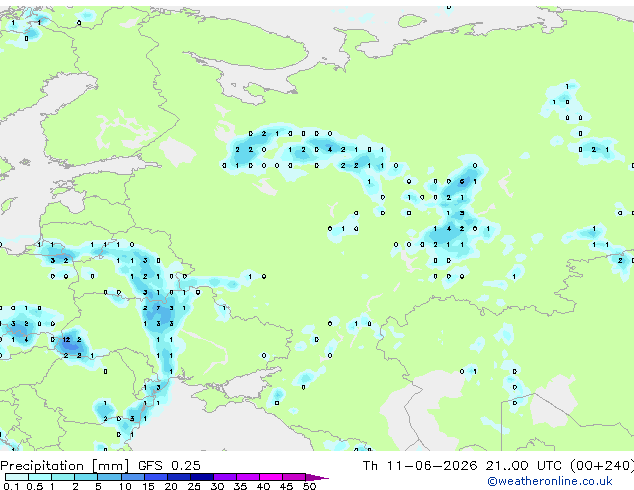Click the '30' legend value
The image size is (634, 490).
coord(218,486)
